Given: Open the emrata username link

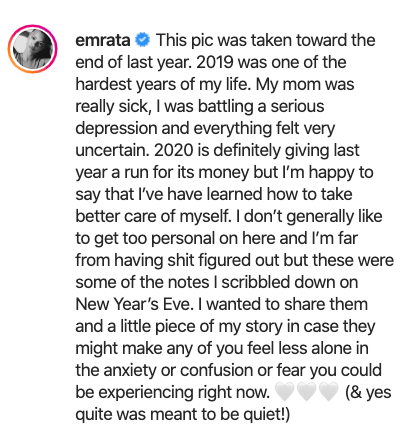Looking at the screenshot, I should click(103, 40).
